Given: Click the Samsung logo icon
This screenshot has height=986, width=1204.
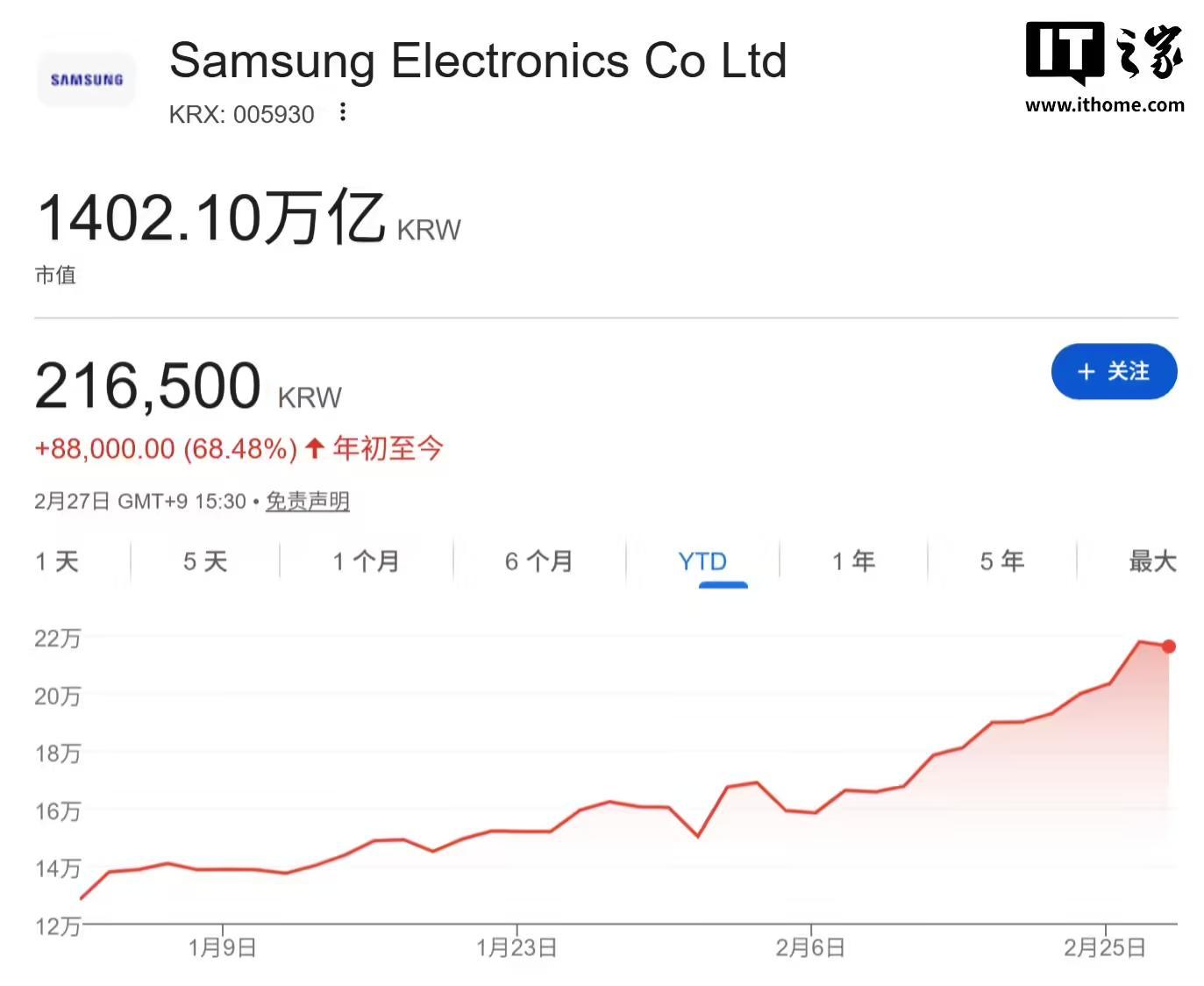Looking at the screenshot, I should point(86,80).
